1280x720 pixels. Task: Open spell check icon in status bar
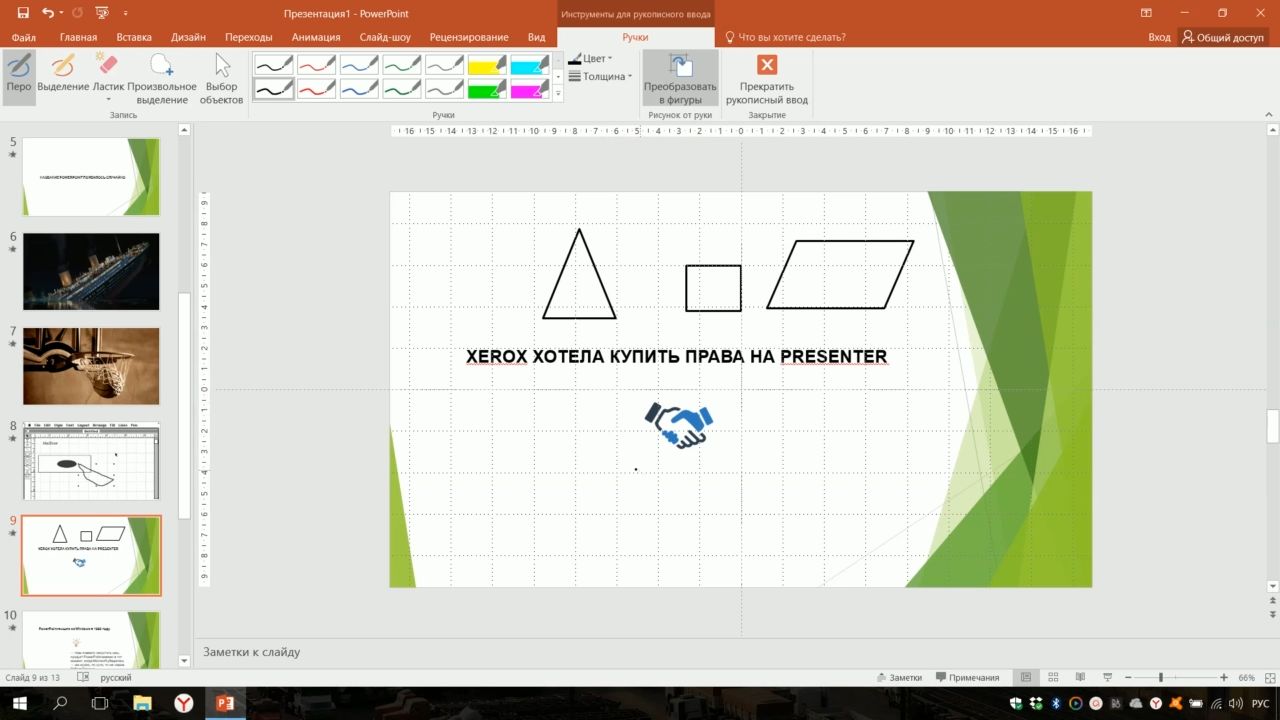[x=82, y=677]
